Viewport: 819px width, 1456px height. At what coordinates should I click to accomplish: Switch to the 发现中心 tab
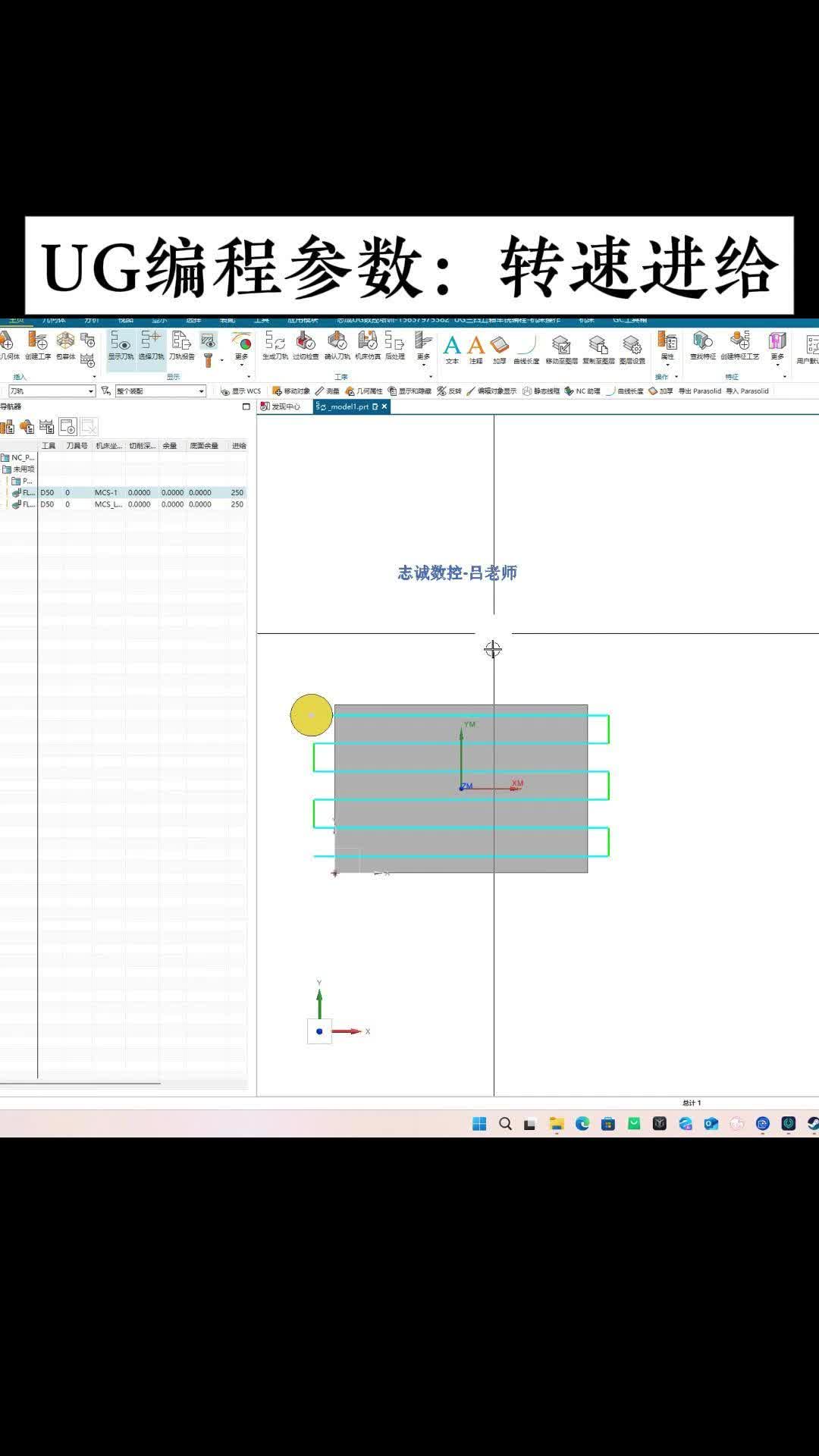[282, 406]
